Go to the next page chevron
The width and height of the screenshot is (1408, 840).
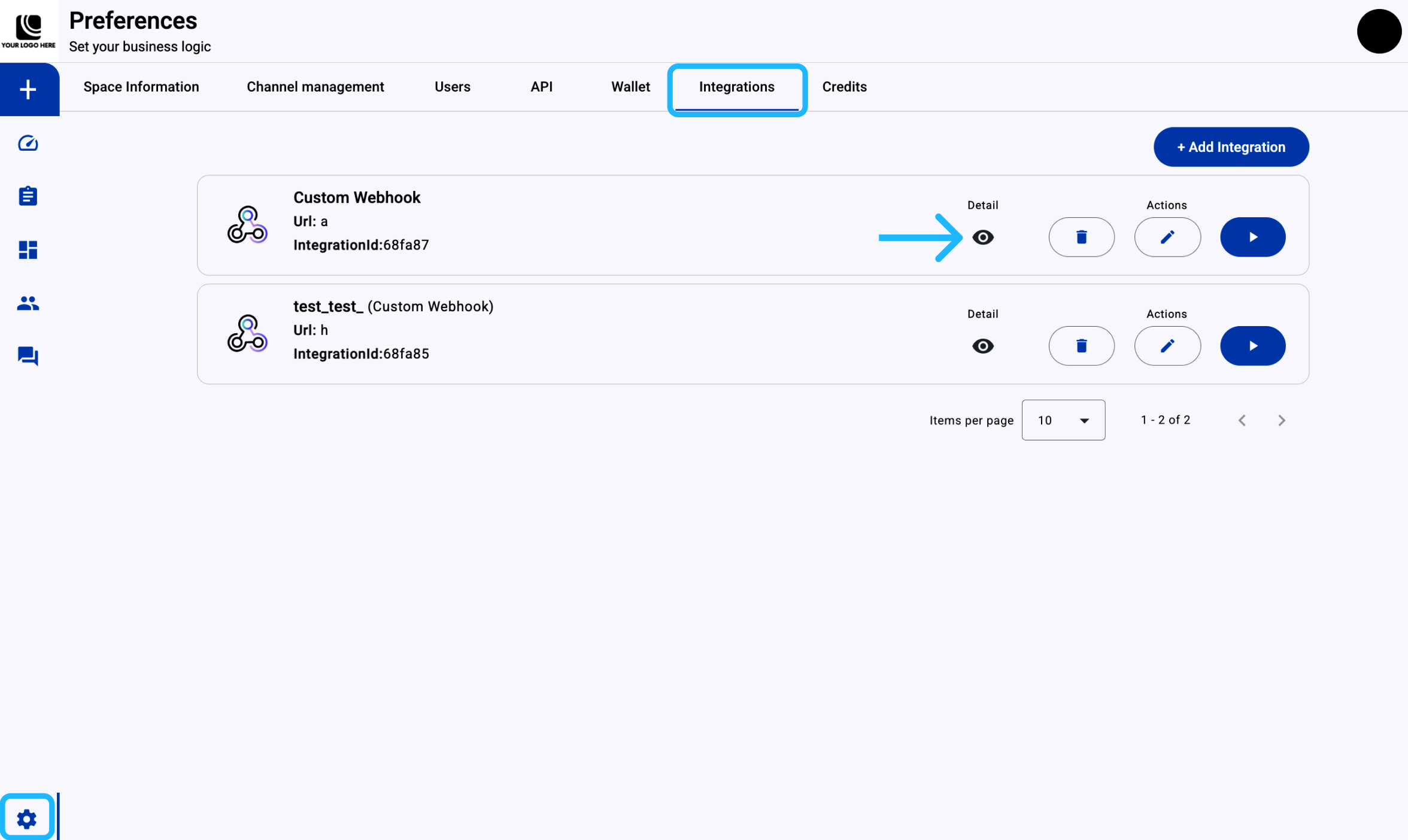1281,421
